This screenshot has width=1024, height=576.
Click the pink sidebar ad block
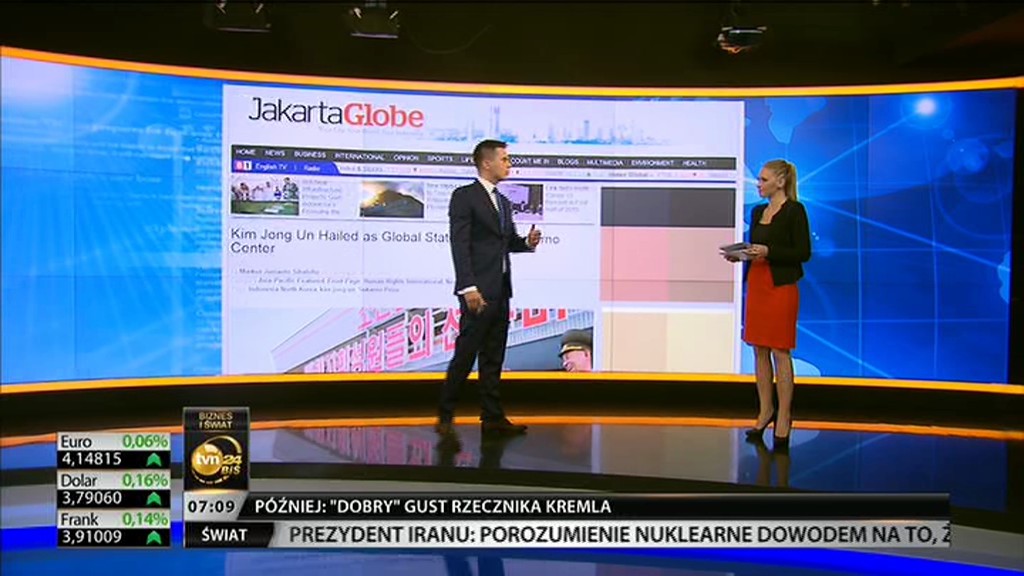pyautogui.click(x=668, y=265)
